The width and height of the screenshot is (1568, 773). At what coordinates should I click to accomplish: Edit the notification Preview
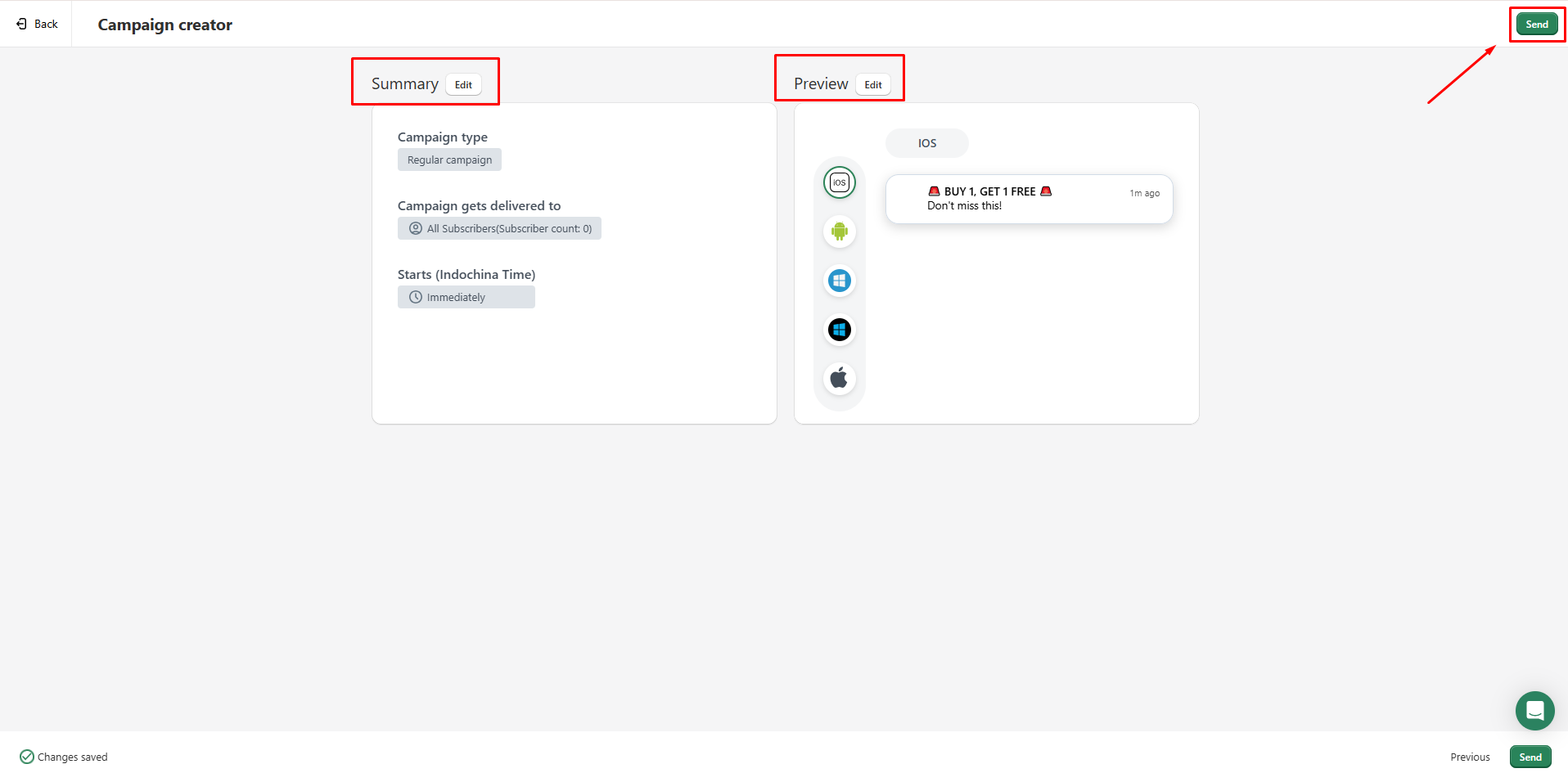click(873, 85)
